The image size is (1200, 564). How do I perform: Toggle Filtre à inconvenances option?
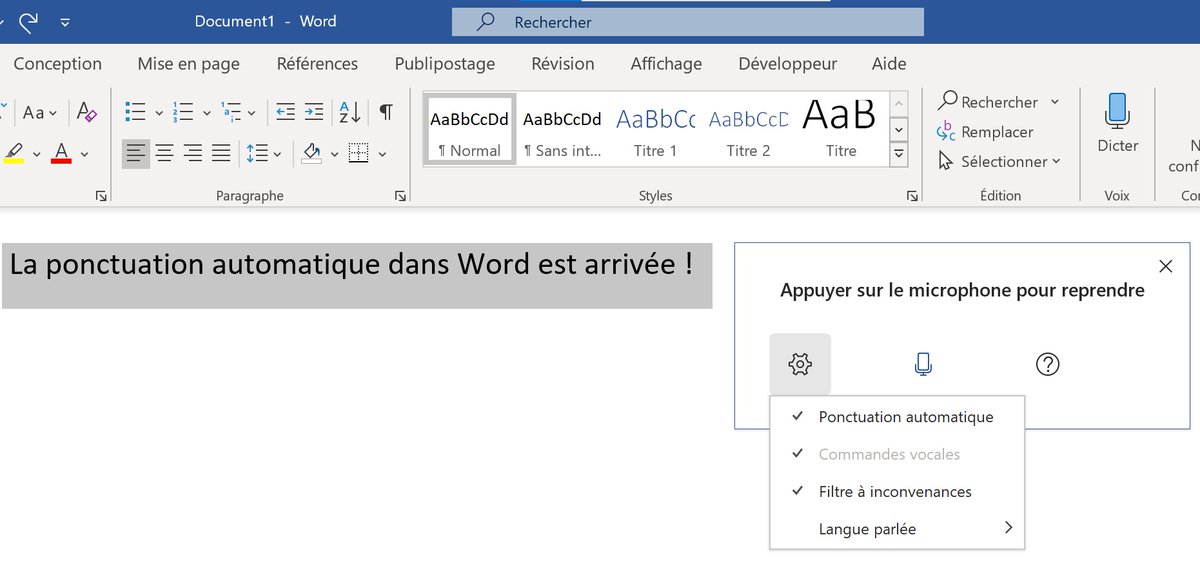click(897, 491)
